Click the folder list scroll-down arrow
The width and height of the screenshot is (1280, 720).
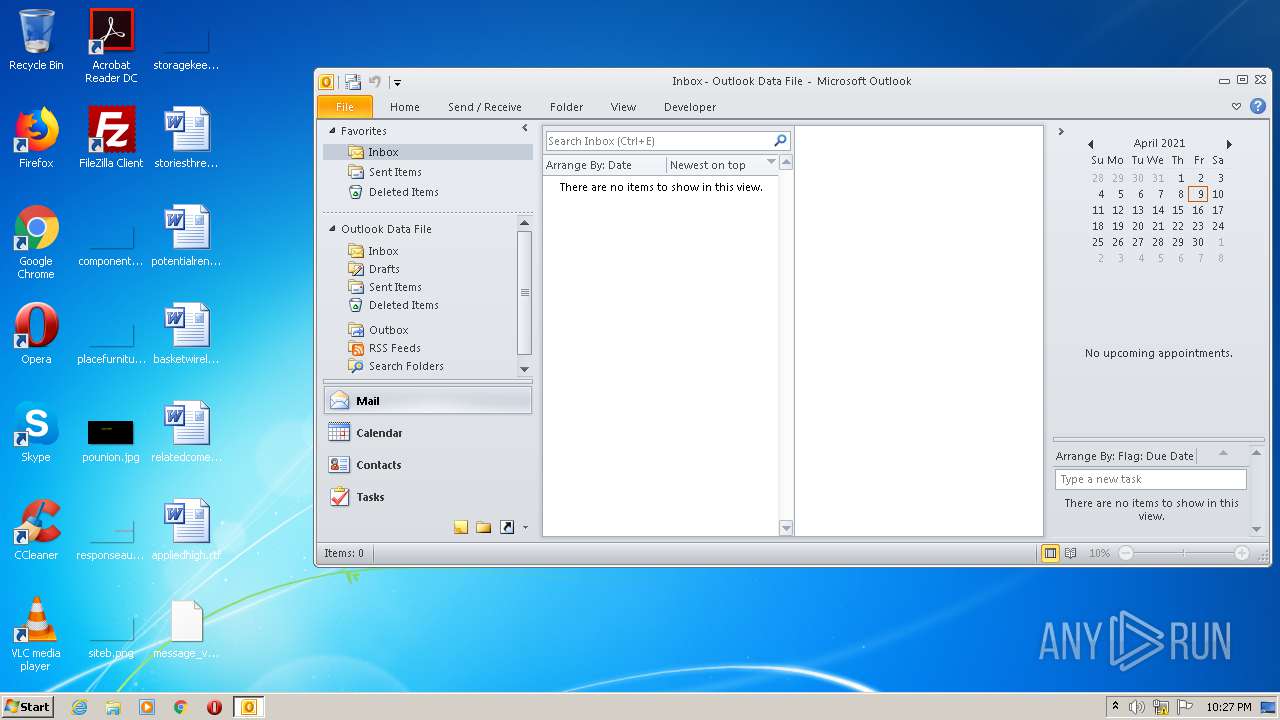click(524, 369)
